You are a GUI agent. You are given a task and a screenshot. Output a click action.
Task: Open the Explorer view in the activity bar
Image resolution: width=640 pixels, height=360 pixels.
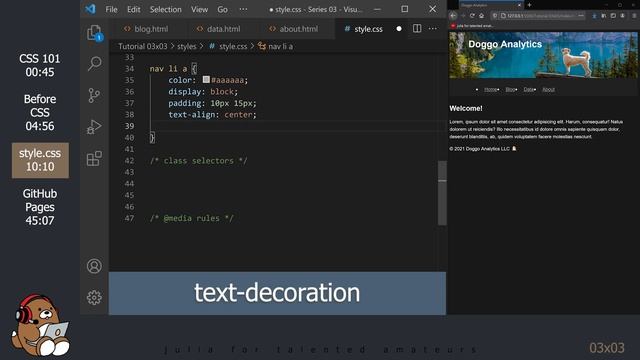(x=94, y=33)
